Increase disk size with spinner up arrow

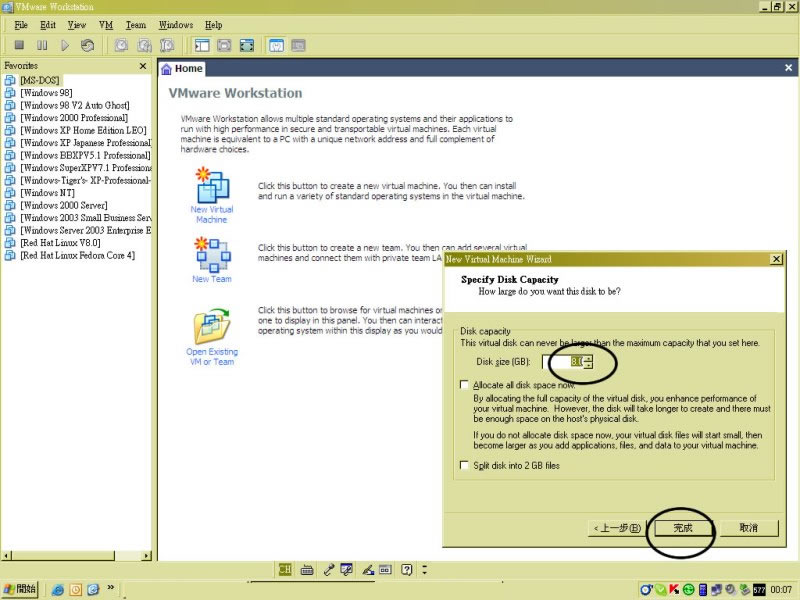pyautogui.click(x=588, y=359)
